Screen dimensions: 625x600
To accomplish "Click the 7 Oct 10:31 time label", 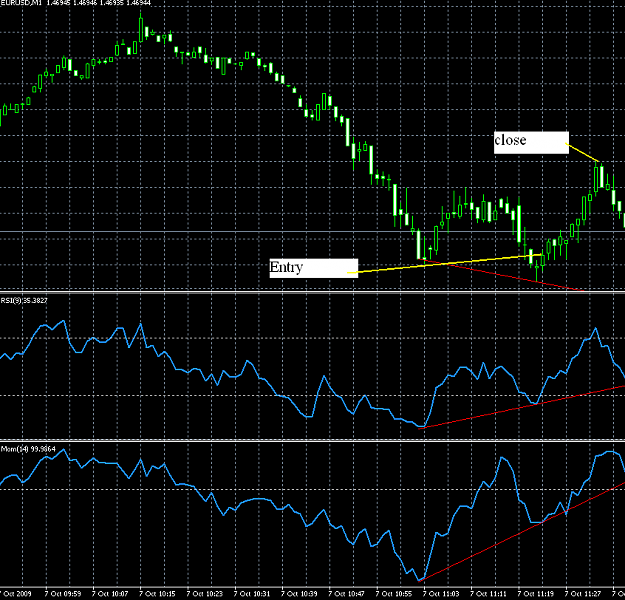I will [x=252, y=594].
